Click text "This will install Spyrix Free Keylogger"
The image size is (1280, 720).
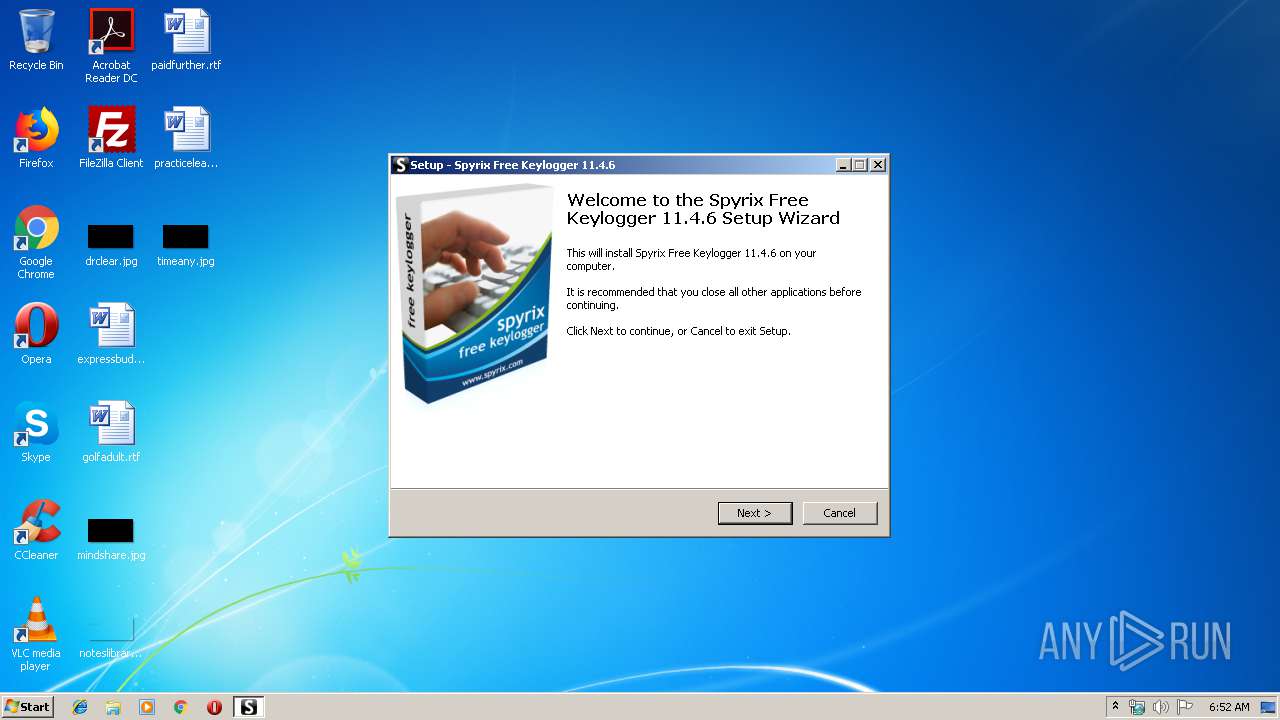coord(655,254)
